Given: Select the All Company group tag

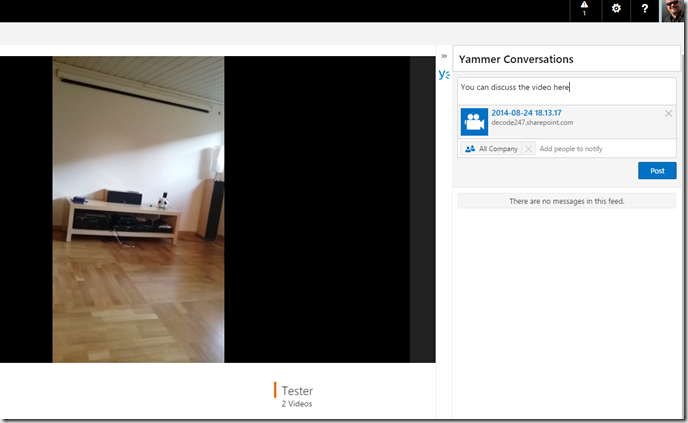Looking at the screenshot, I should click(491, 149).
